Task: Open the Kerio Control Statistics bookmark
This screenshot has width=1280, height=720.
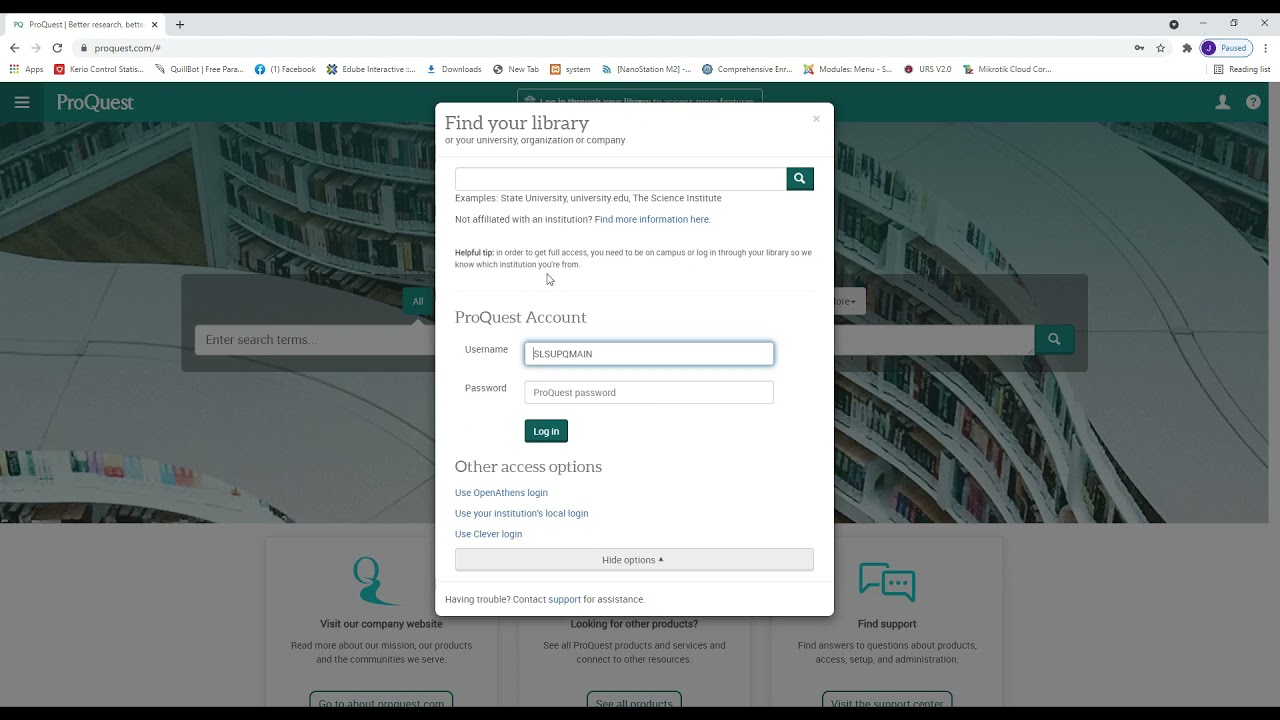Action: click(99, 69)
